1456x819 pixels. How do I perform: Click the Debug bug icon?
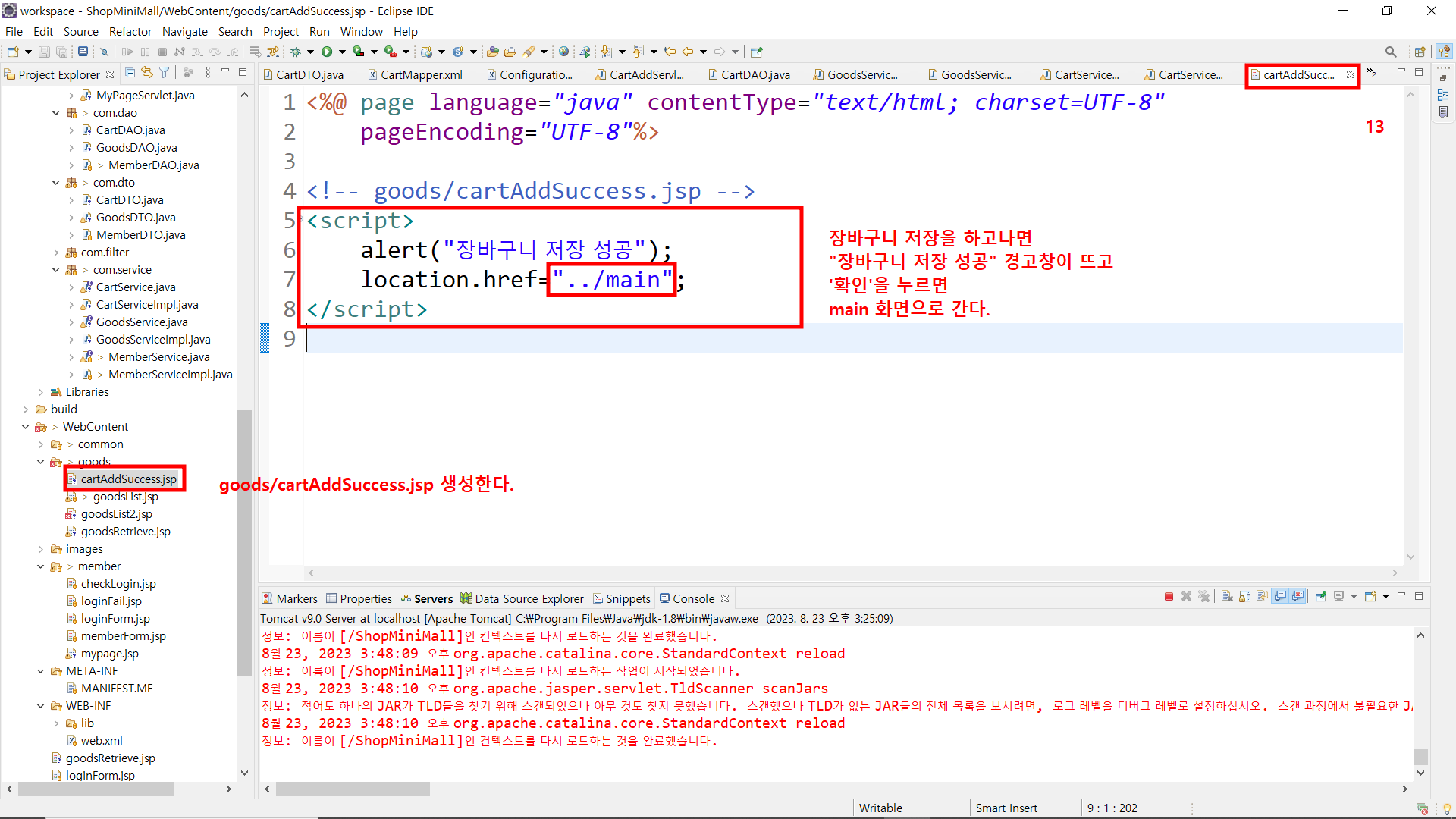(x=296, y=52)
